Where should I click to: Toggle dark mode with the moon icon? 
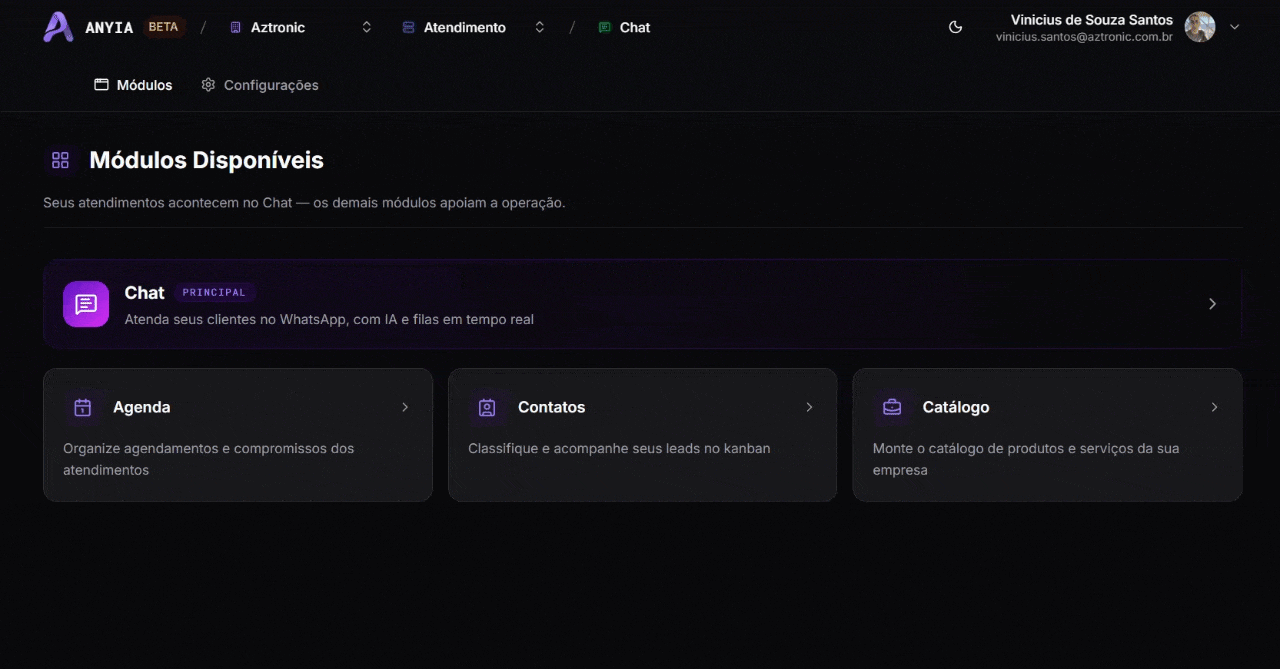(955, 27)
